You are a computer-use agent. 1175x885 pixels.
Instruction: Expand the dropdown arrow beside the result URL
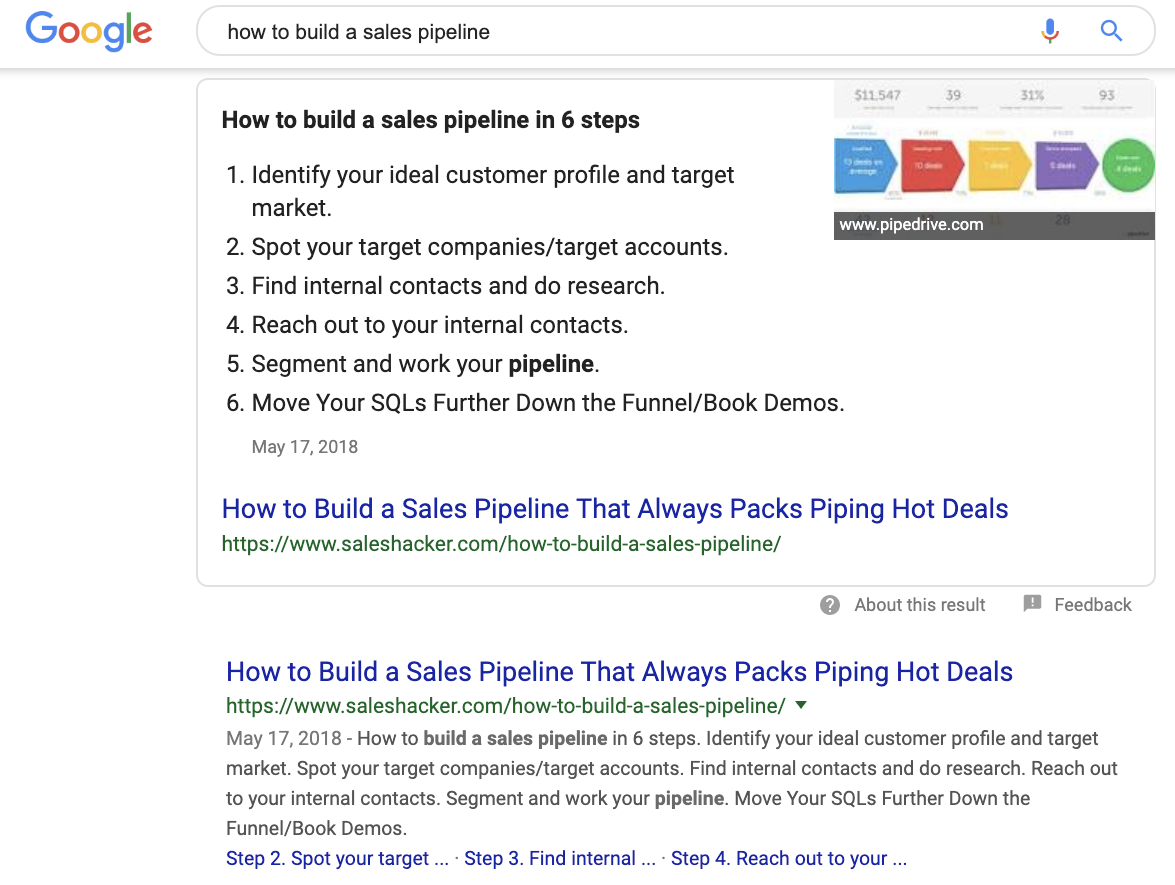(800, 705)
